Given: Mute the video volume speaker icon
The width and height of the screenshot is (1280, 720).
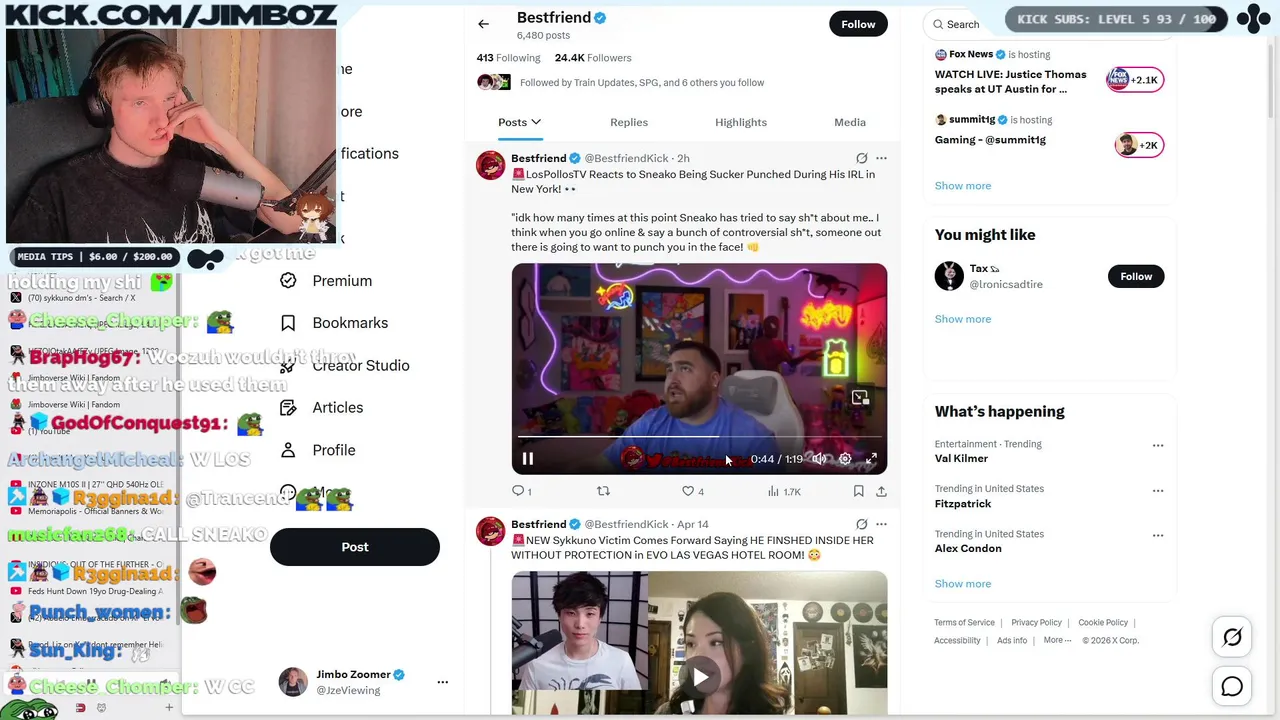Looking at the screenshot, I should coord(819,459).
